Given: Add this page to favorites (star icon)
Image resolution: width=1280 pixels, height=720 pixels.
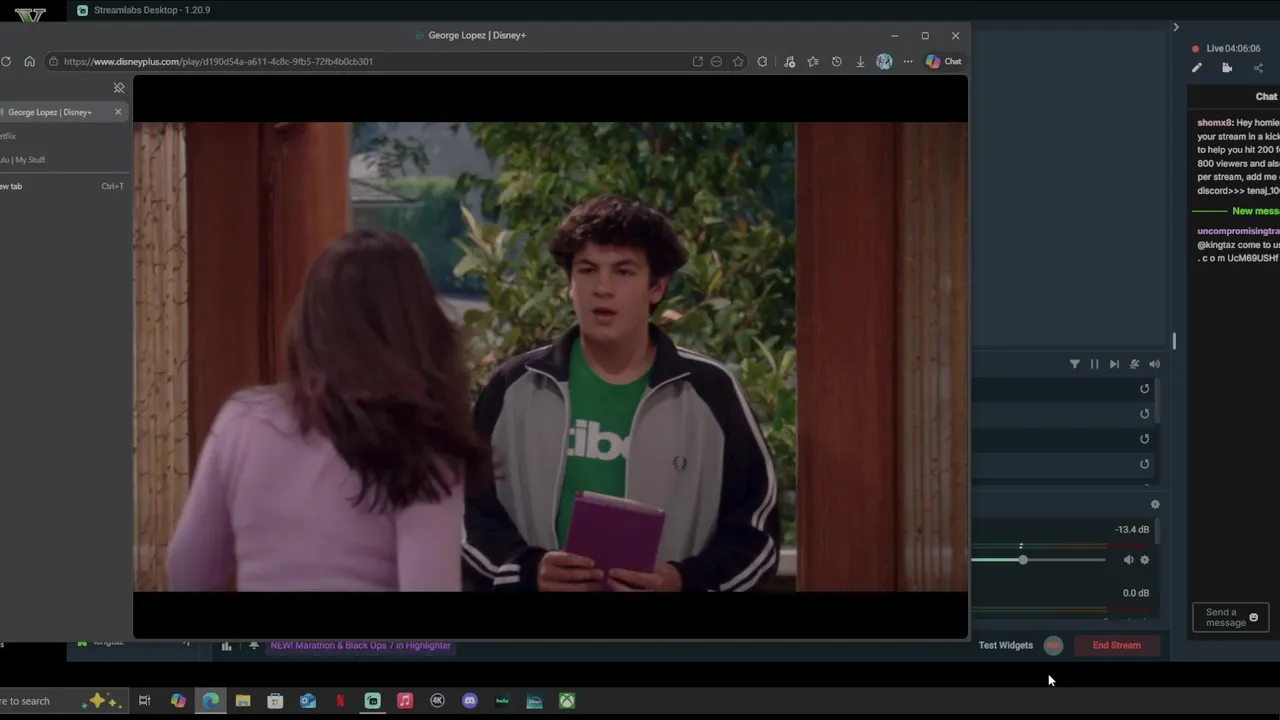Looking at the screenshot, I should coord(738,61).
